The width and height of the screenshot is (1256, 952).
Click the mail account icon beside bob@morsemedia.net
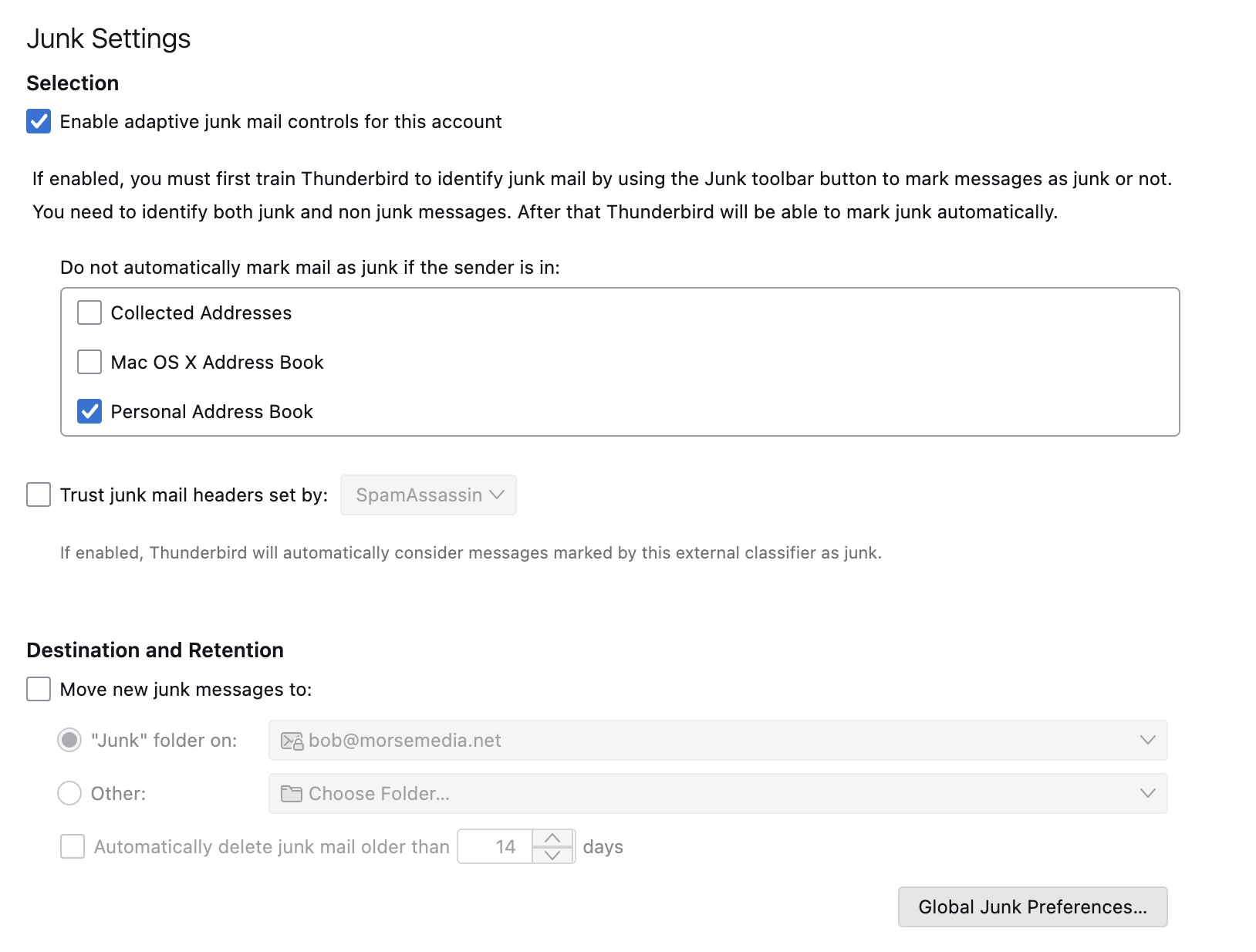[x=292, y=741]
